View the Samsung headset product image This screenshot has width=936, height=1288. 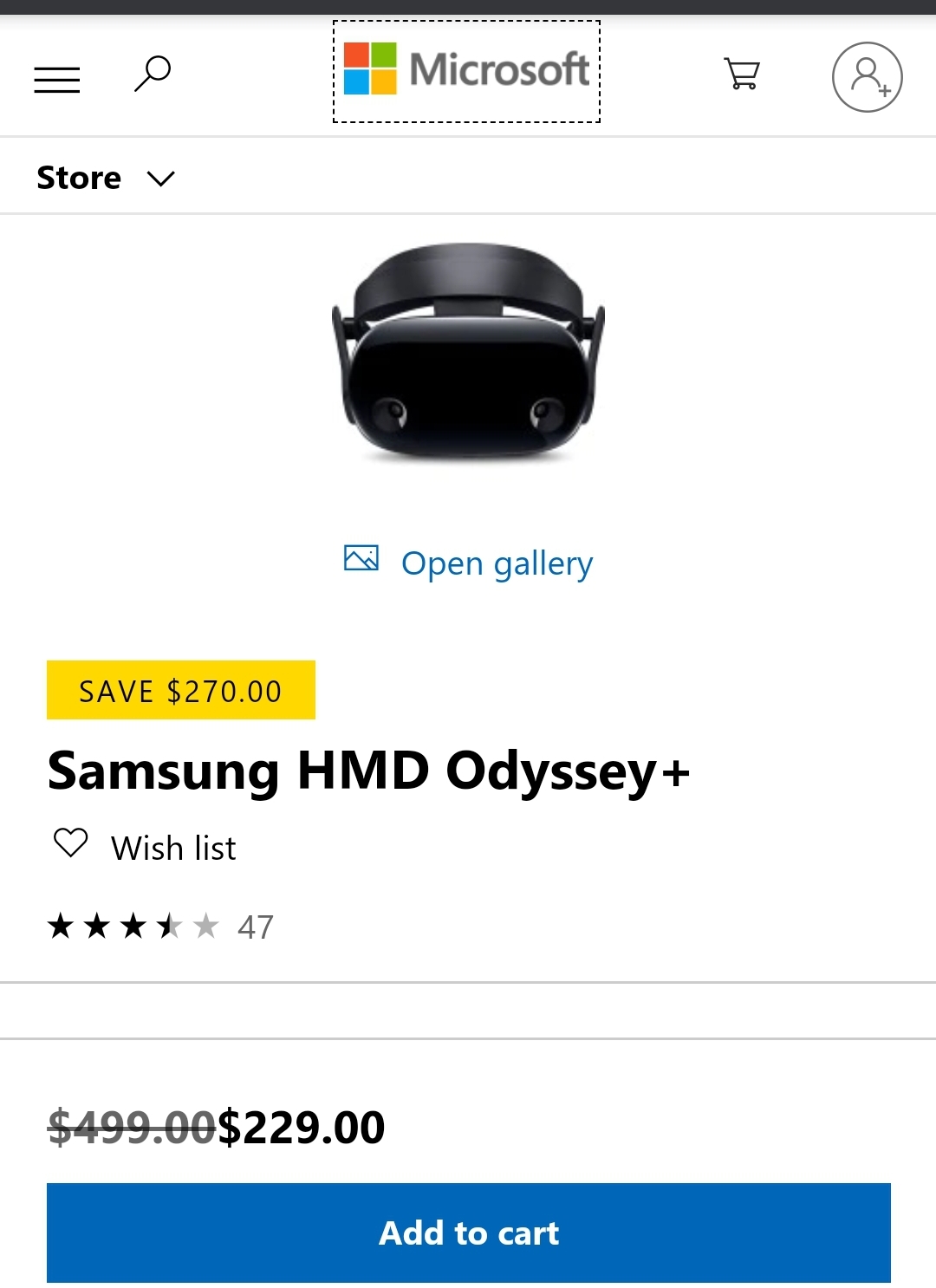468,354
